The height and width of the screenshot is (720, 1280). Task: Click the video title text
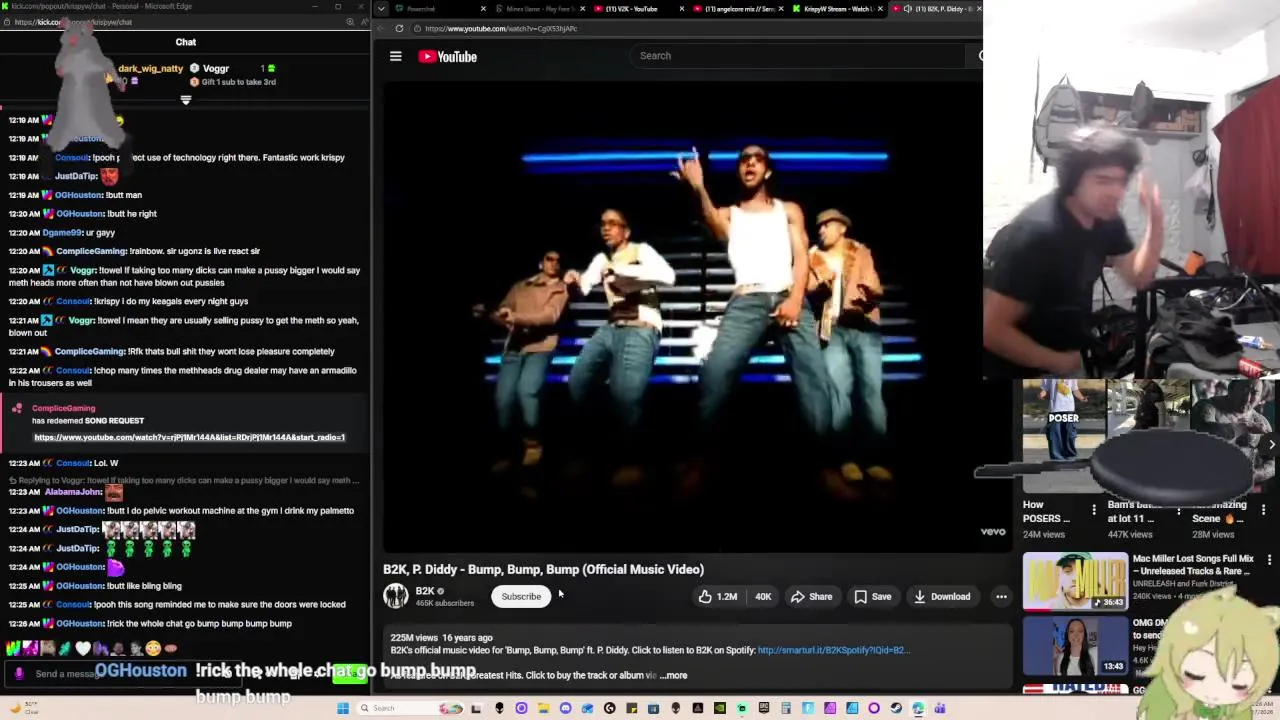tap(543, 569)
